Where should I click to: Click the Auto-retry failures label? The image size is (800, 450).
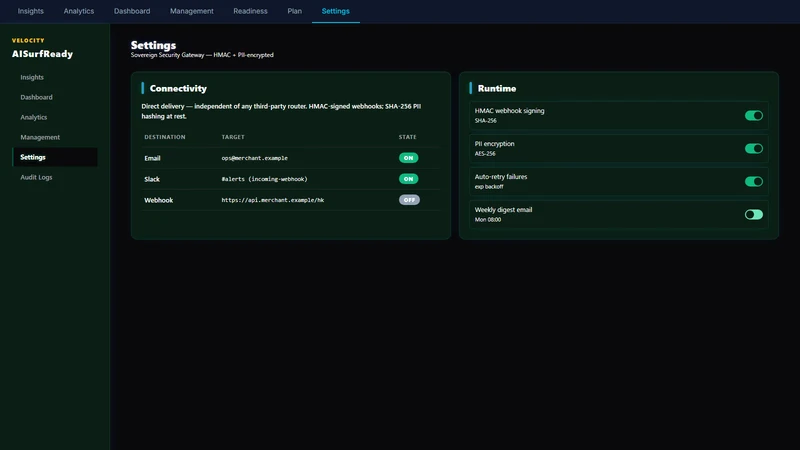pyautogui.click(x=501, y=177)
